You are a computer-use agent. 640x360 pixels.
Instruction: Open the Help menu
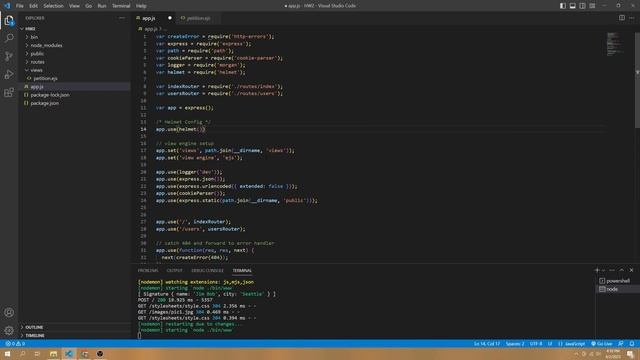141,6
